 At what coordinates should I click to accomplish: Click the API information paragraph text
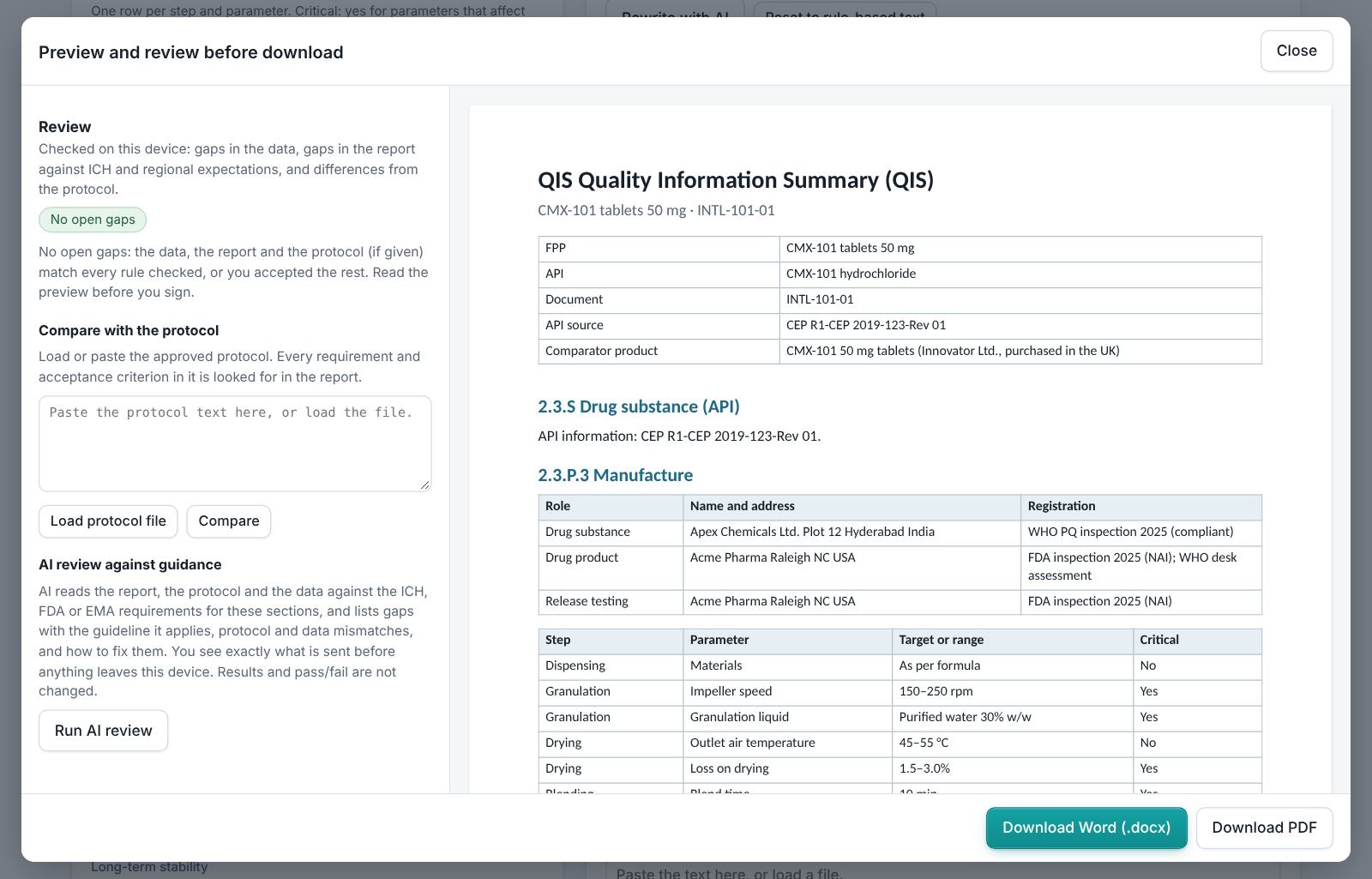(x=679, y=436)
